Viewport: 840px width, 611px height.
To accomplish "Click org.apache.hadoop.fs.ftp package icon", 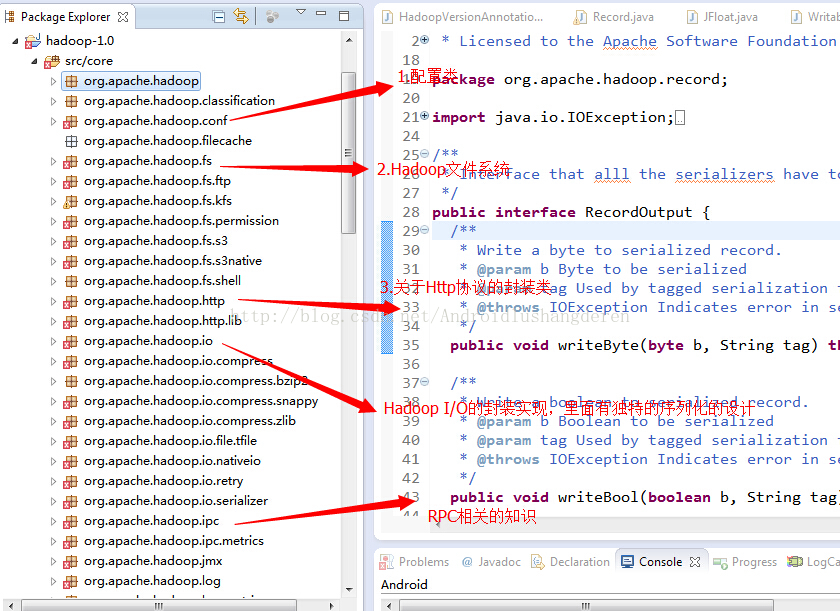I will click(x=70, y=182).
